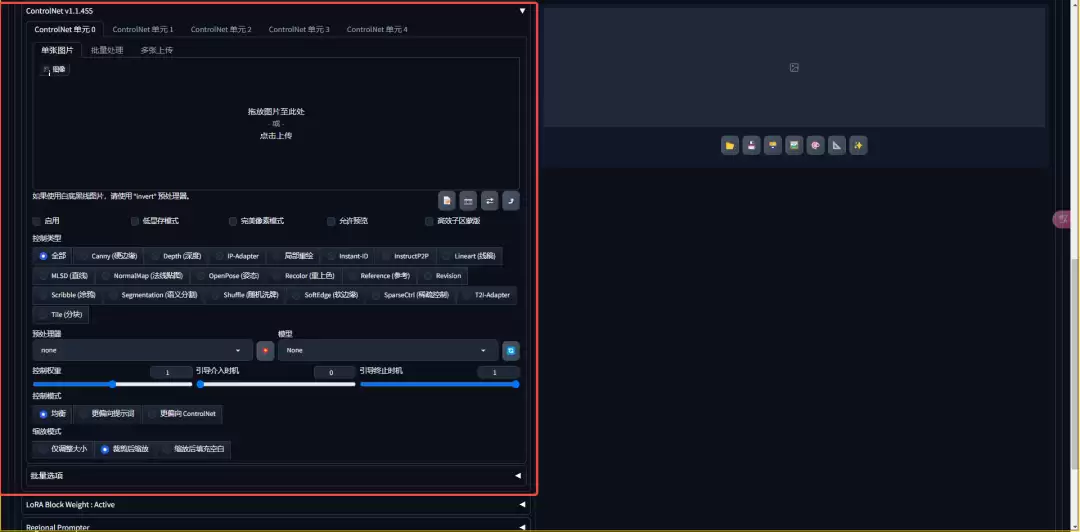The width and height of the screenshot is (1080, 532).
Task: Select the SoftEdge control type
Action: 325,295
